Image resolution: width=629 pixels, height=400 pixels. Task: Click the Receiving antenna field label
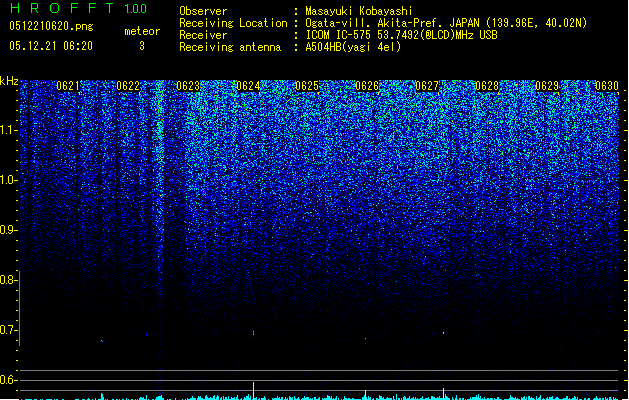[x=230, y=47]
